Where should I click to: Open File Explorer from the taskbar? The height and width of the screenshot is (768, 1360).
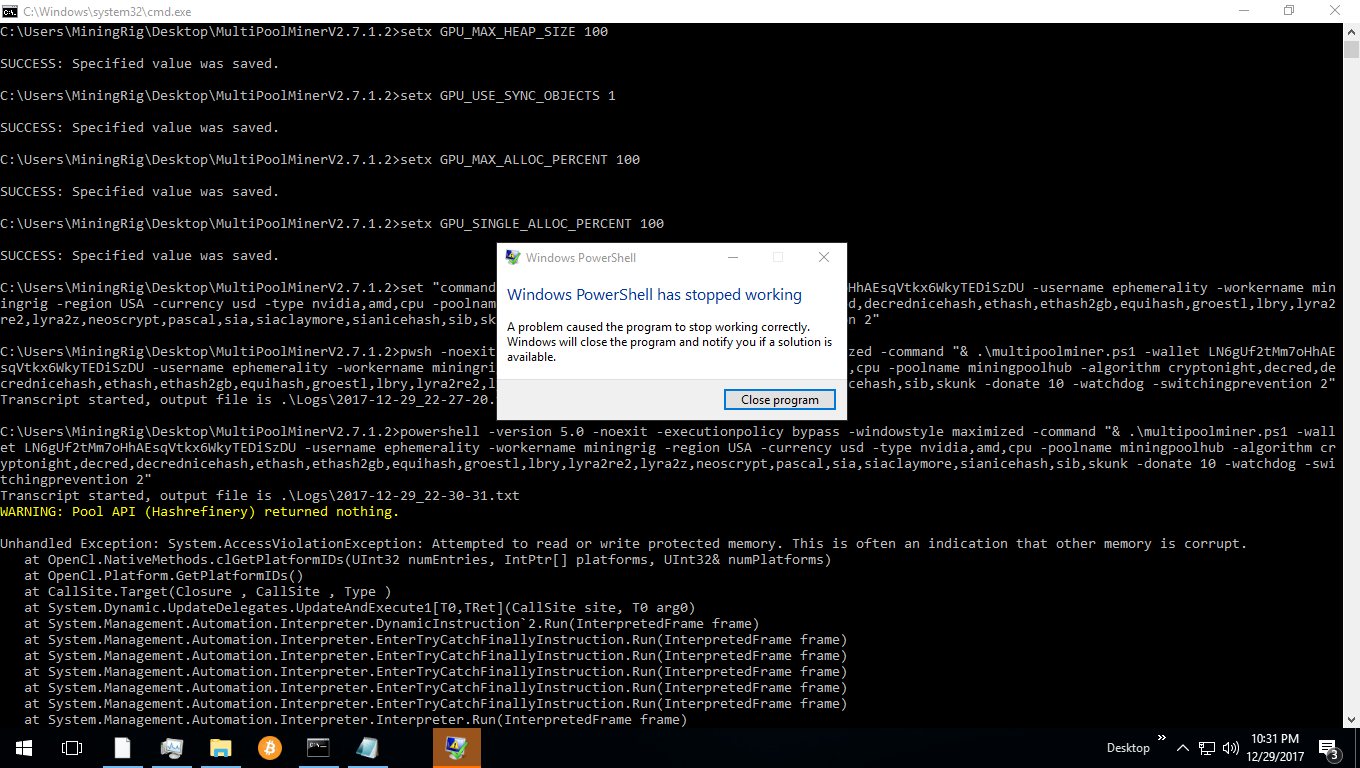click(x=220, y=747)
